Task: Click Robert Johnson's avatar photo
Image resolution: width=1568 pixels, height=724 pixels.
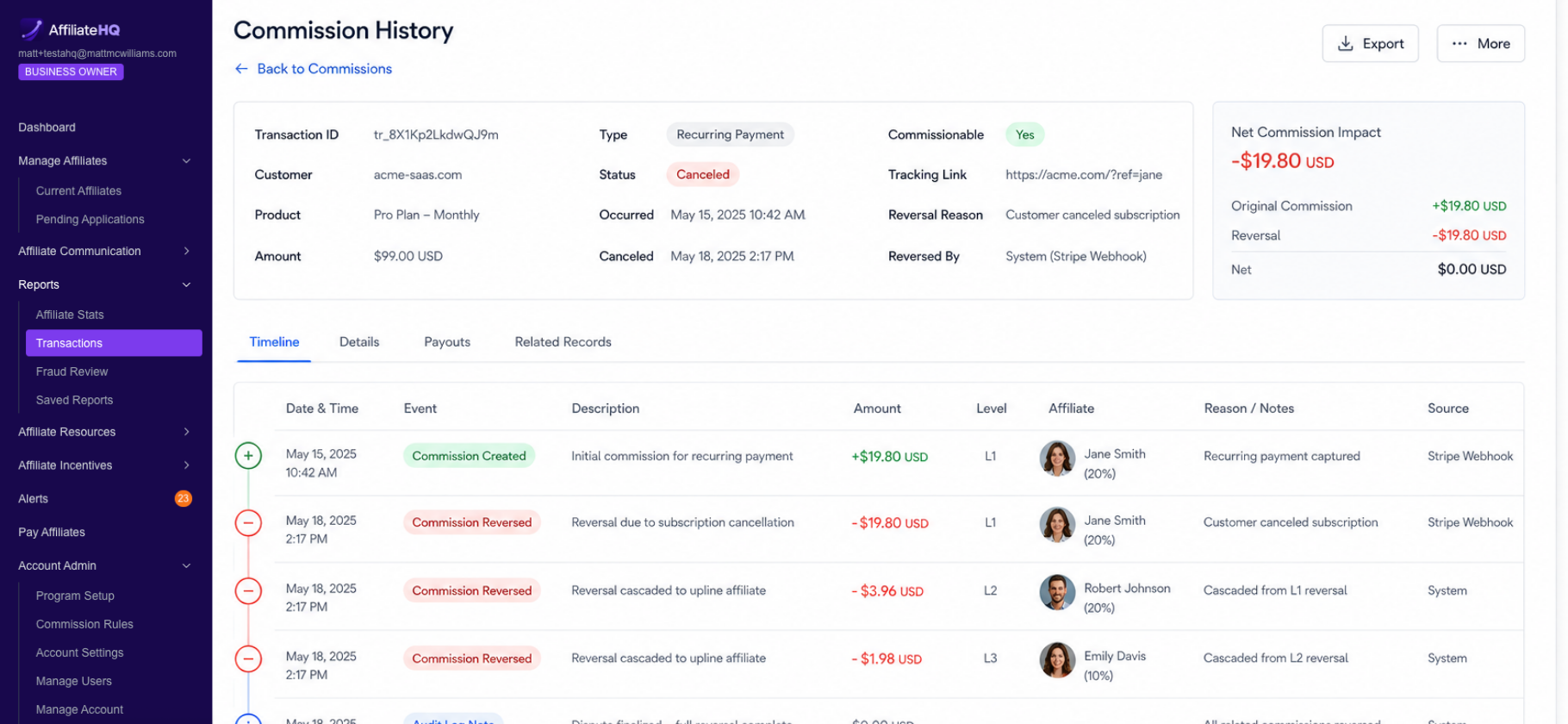Action: pyautogui.click(x=1057, y=592)
